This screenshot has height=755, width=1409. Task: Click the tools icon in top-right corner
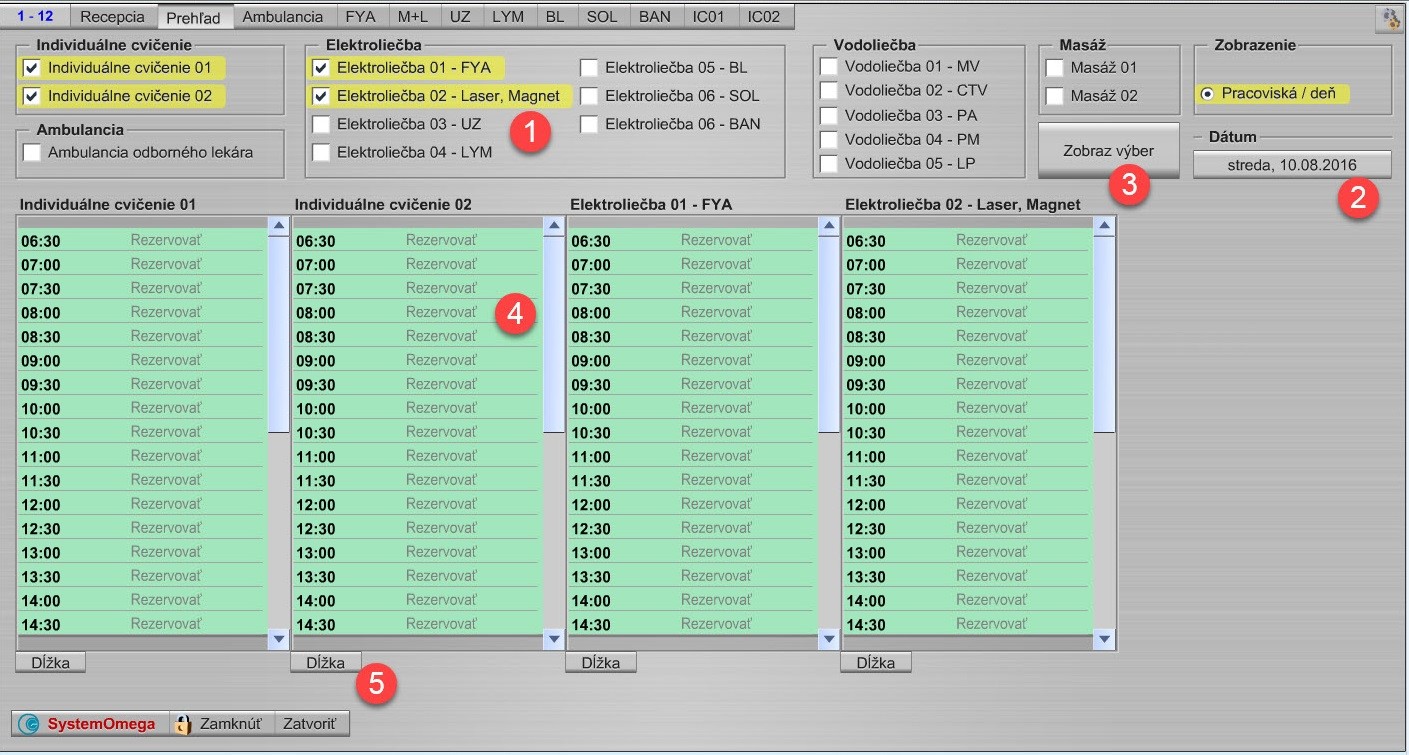tap(1389, 18)
